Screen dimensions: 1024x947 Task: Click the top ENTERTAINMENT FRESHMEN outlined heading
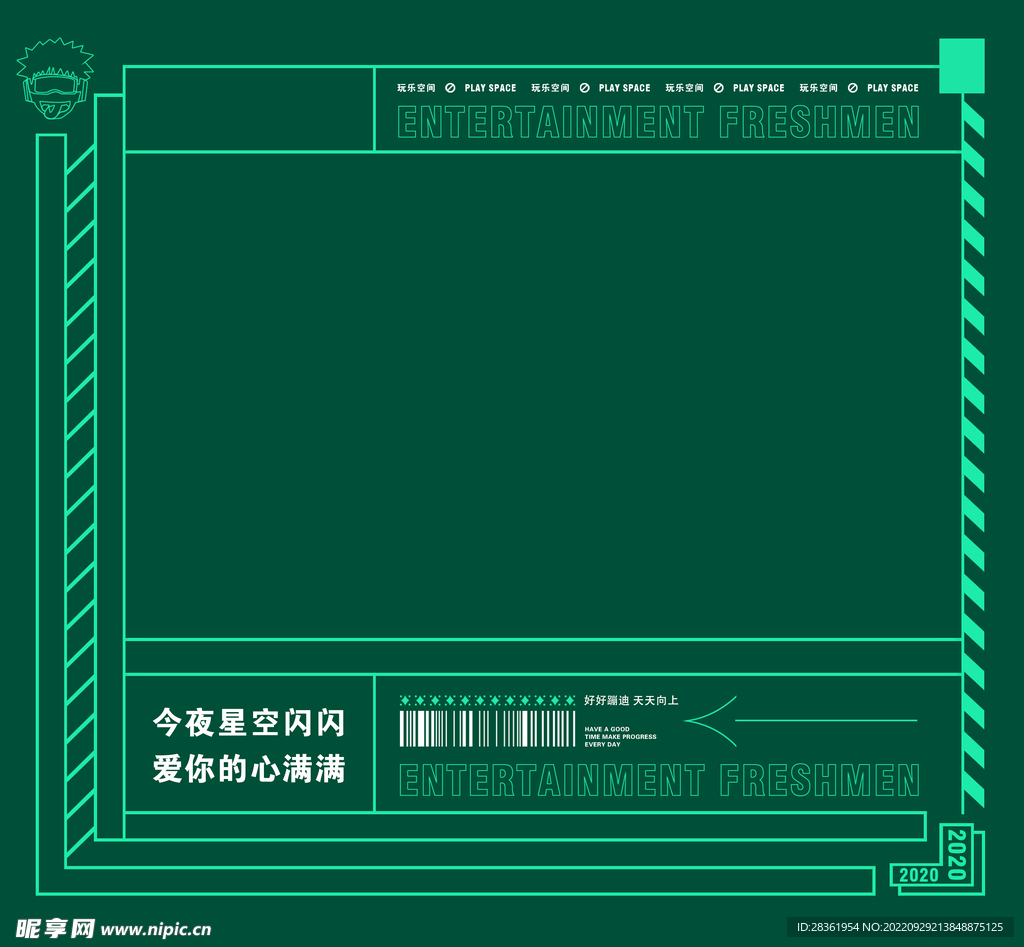658,123
